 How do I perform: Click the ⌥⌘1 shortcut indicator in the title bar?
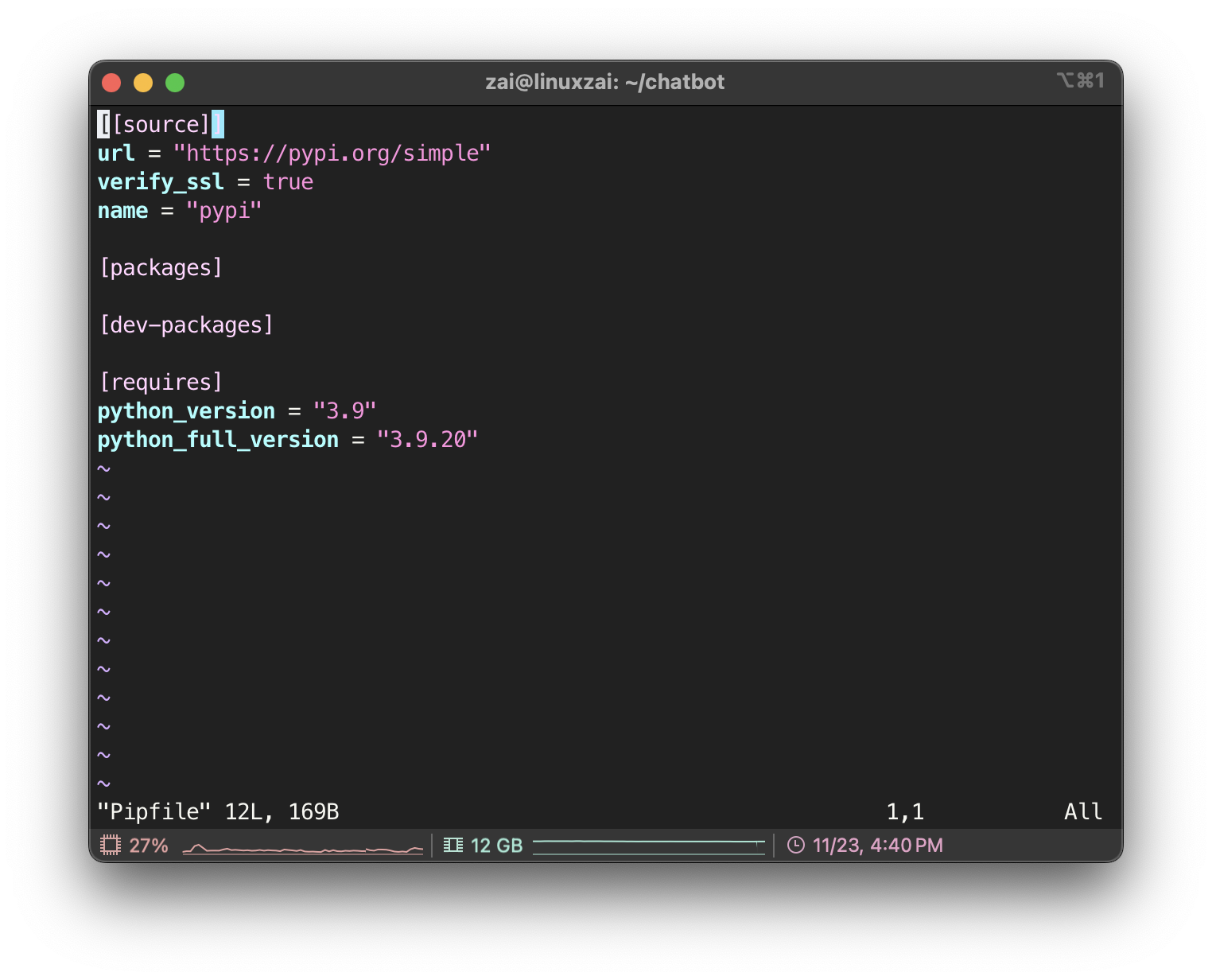[x=1080, y=80]
